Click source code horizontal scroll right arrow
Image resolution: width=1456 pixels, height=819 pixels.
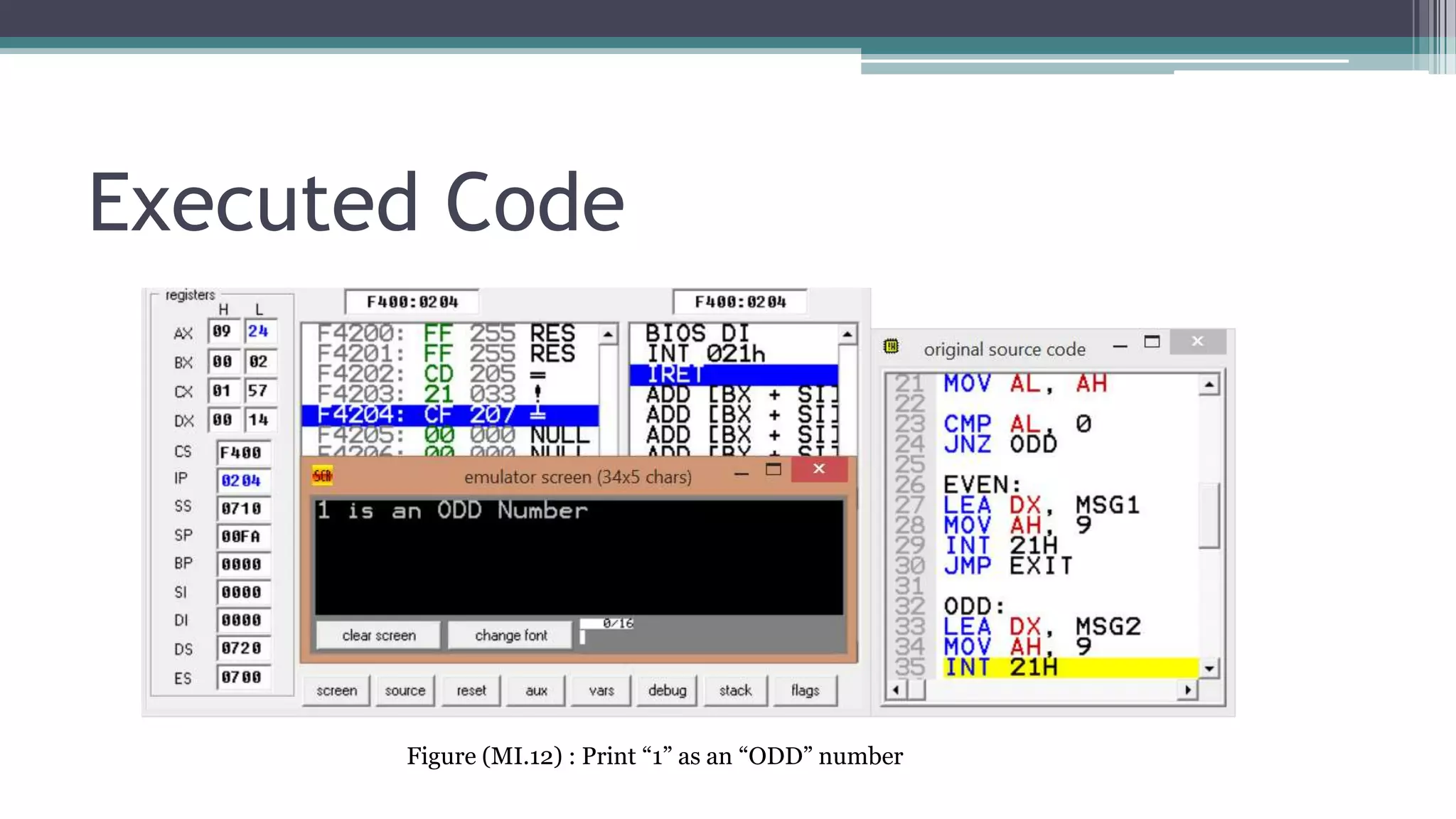click(x=1187, y=690)
